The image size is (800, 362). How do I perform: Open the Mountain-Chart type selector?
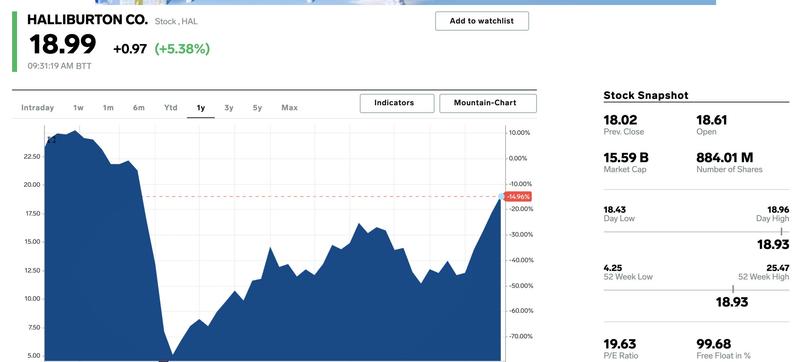(488, 103)
